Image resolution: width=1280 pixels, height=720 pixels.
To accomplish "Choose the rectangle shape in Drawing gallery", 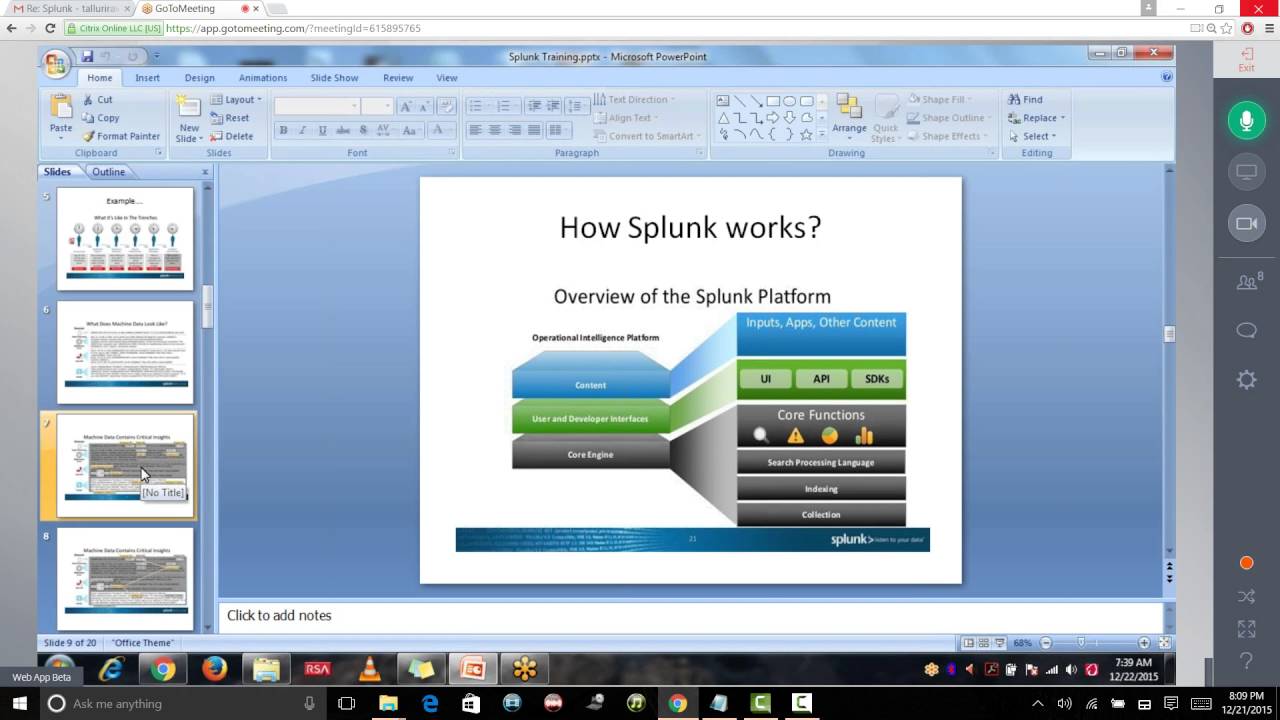I will tap(773, 101).
